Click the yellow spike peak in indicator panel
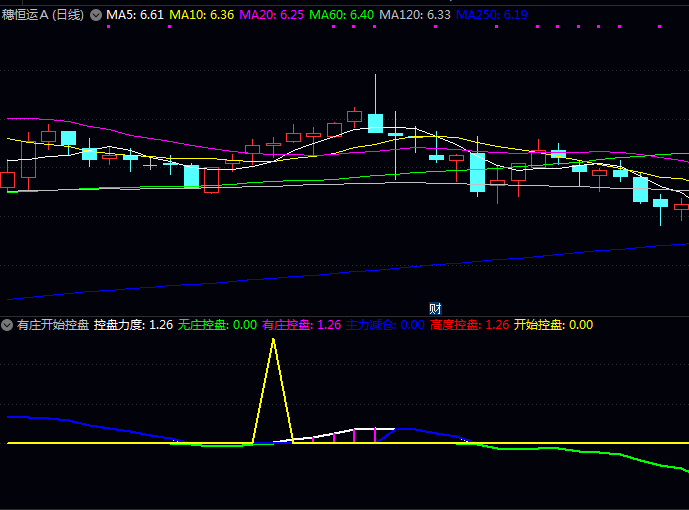This screenshot has height=510, width=689. [x=272, y=340]
